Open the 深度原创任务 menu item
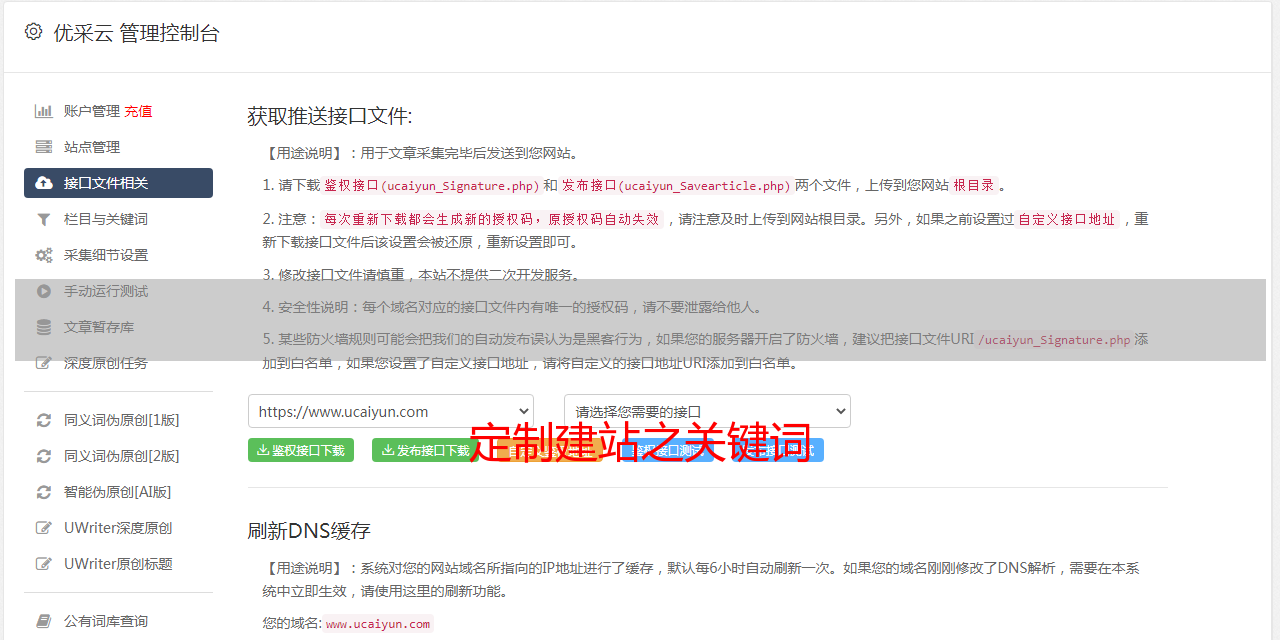1280x640 pixels. pos(118,363)
